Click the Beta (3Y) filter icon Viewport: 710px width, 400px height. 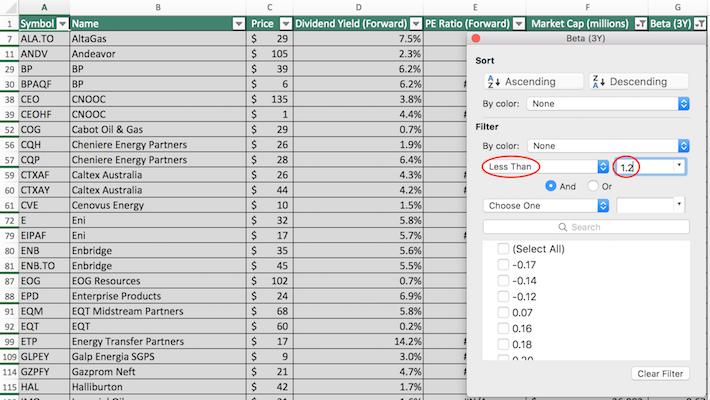[x=701, y=22]
